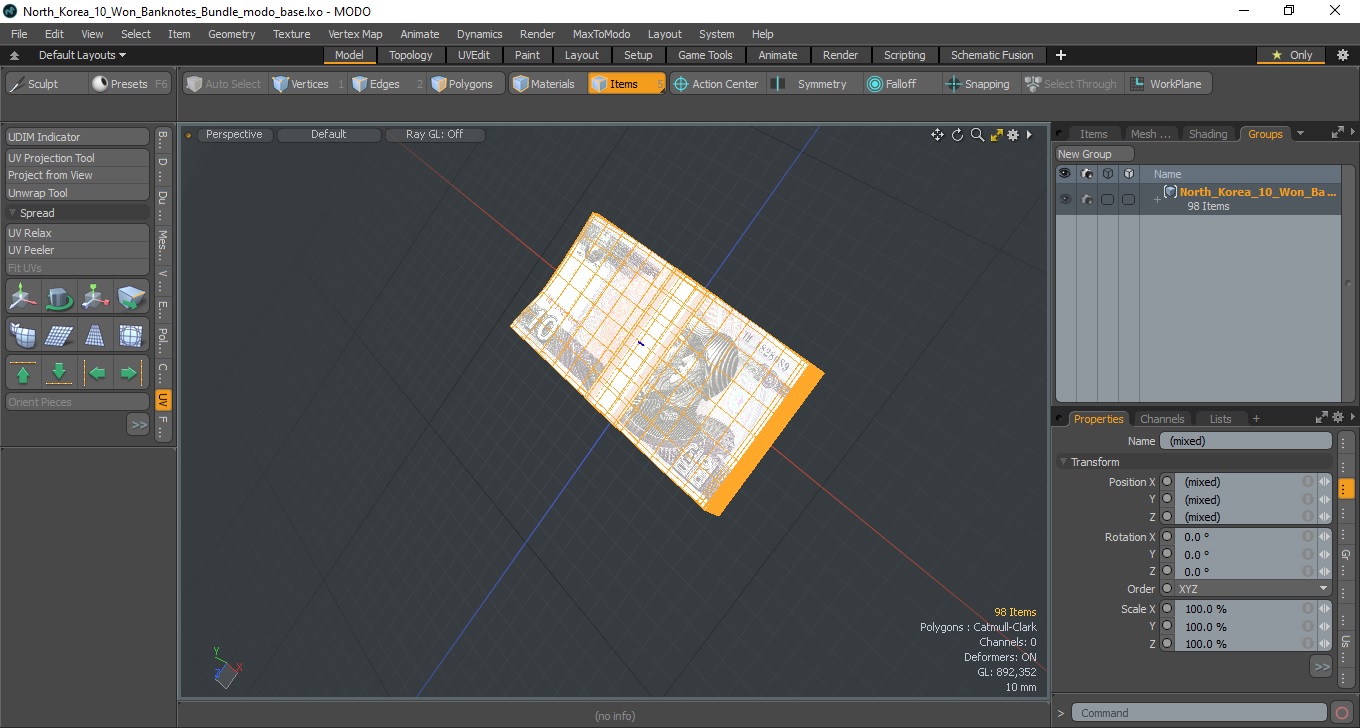This screenshot has height=728, width=1360.
Task: Collapse the Spread section
Action: (12, 213)
